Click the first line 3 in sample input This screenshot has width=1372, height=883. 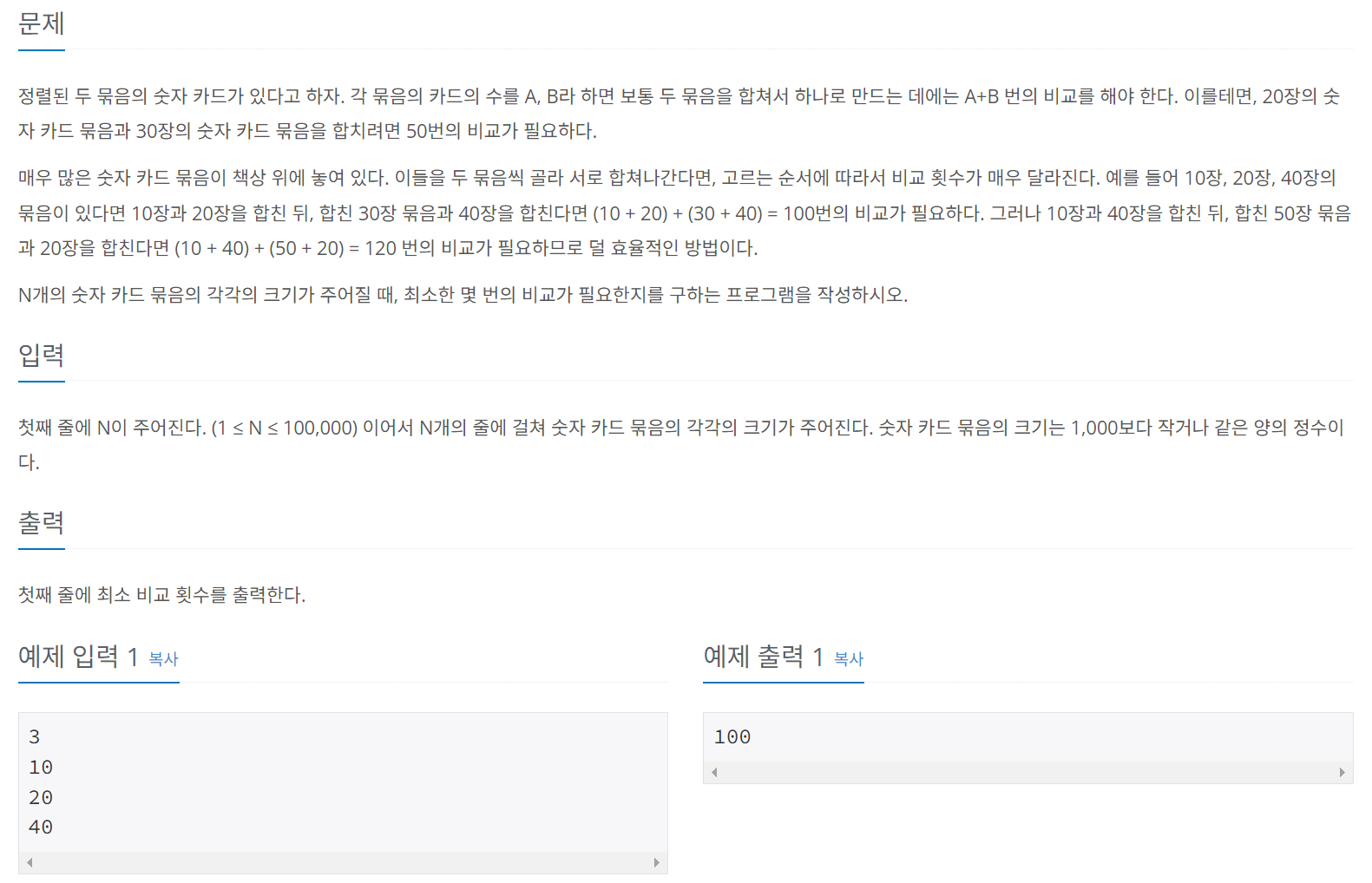(35, 737)
